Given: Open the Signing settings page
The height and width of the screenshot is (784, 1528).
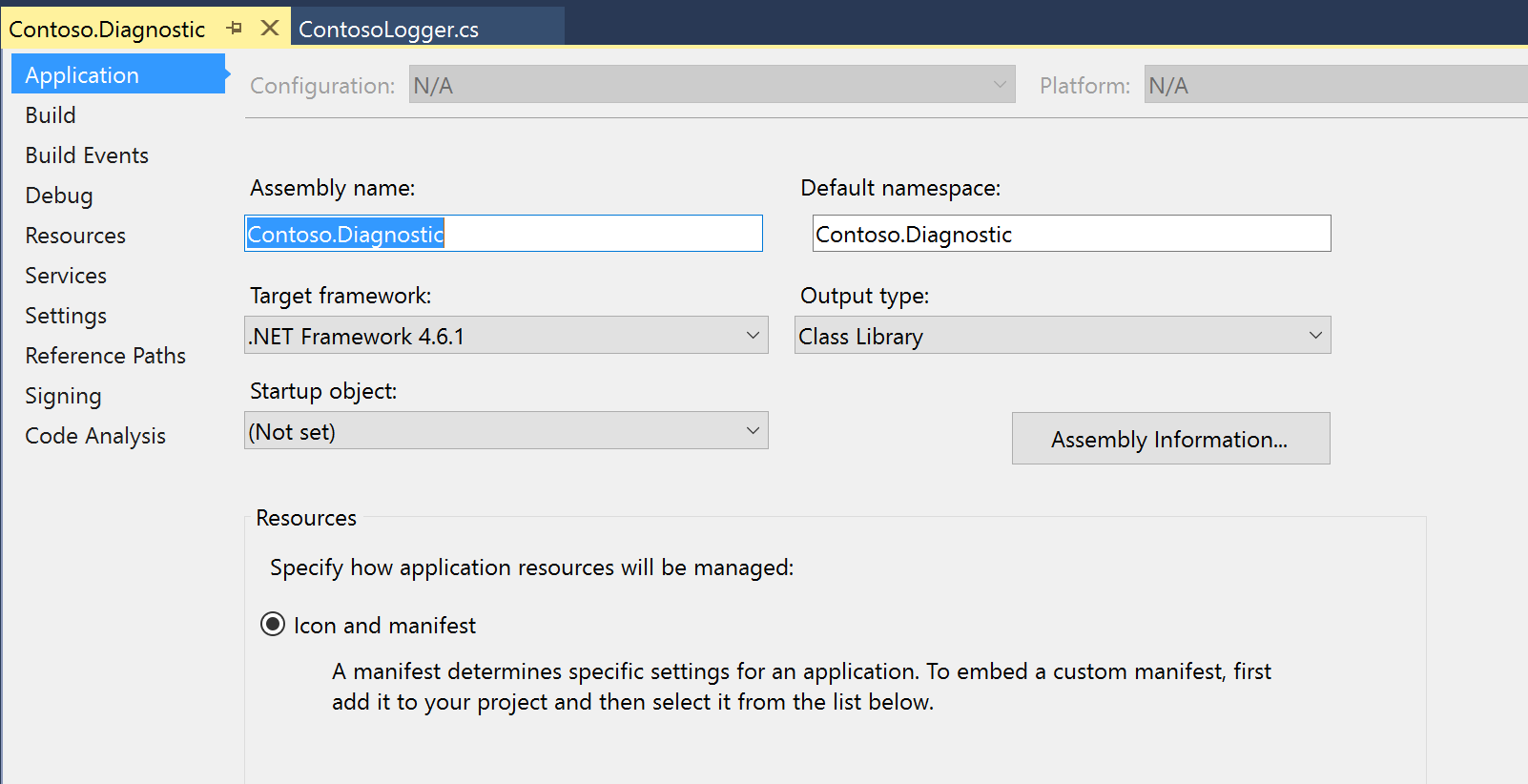Looking at the screenshot, I should 63,396.
